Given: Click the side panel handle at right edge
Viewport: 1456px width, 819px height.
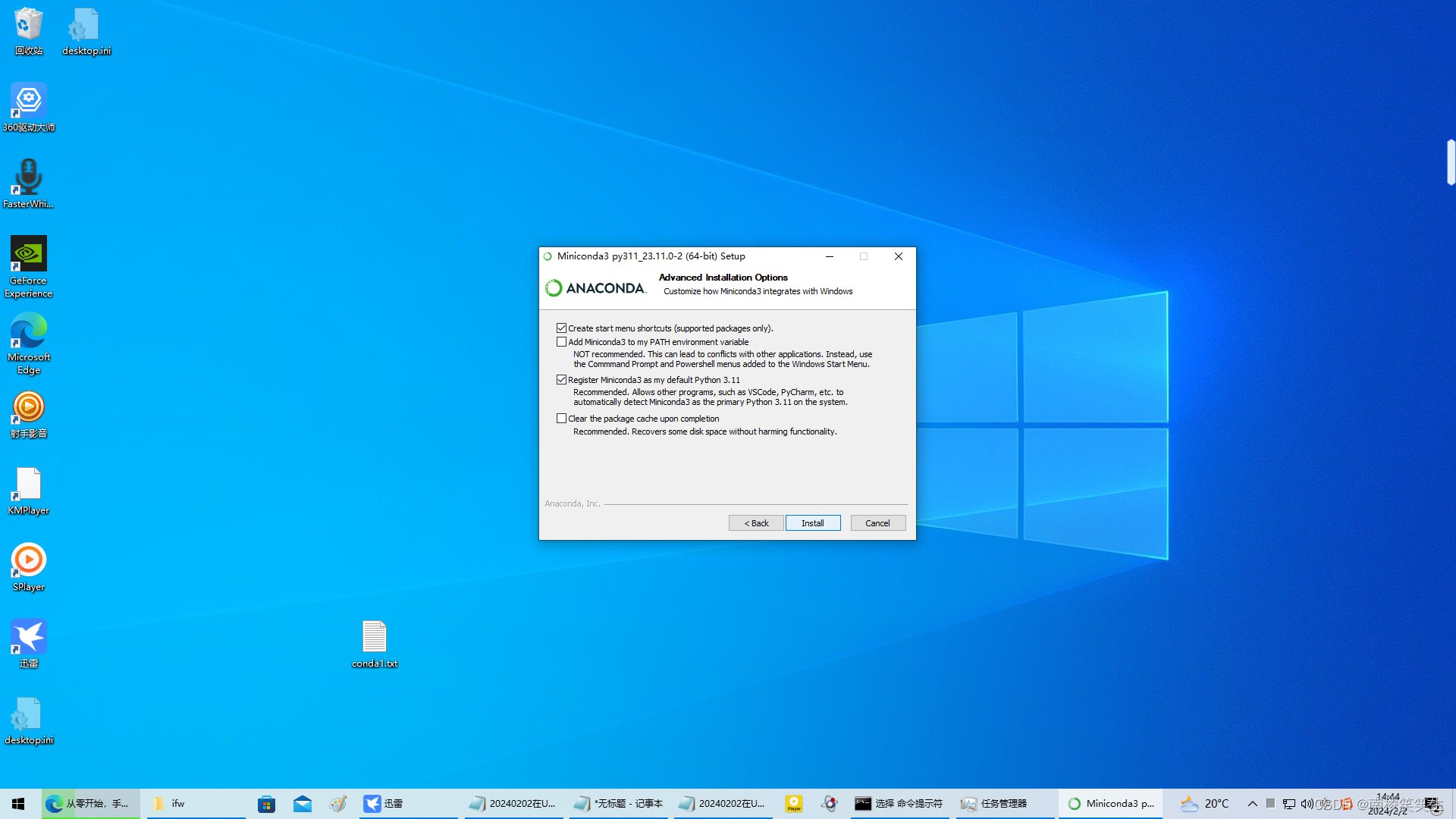Looking at the screenshot, I should 1451,162.
